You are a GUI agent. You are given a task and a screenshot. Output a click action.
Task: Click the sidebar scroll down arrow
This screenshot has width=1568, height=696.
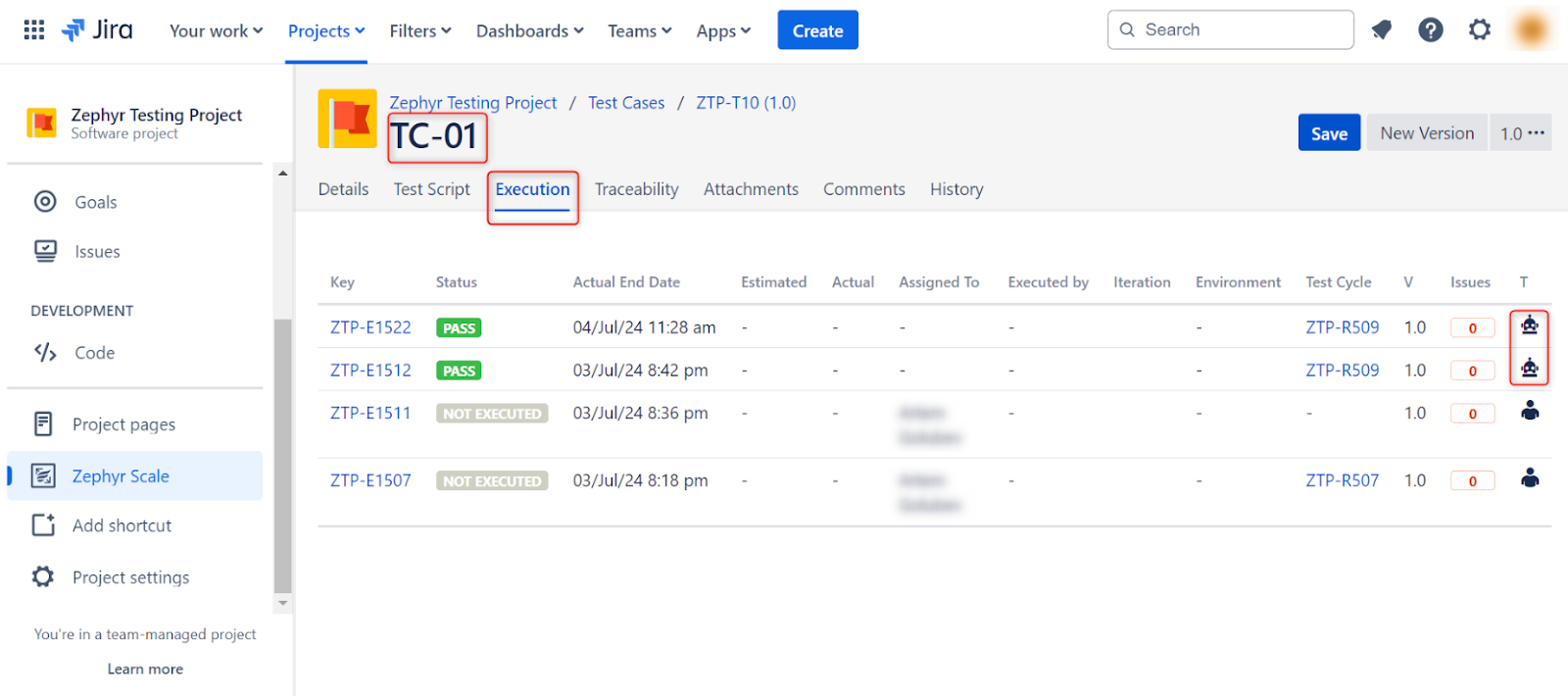coord(283,603)
